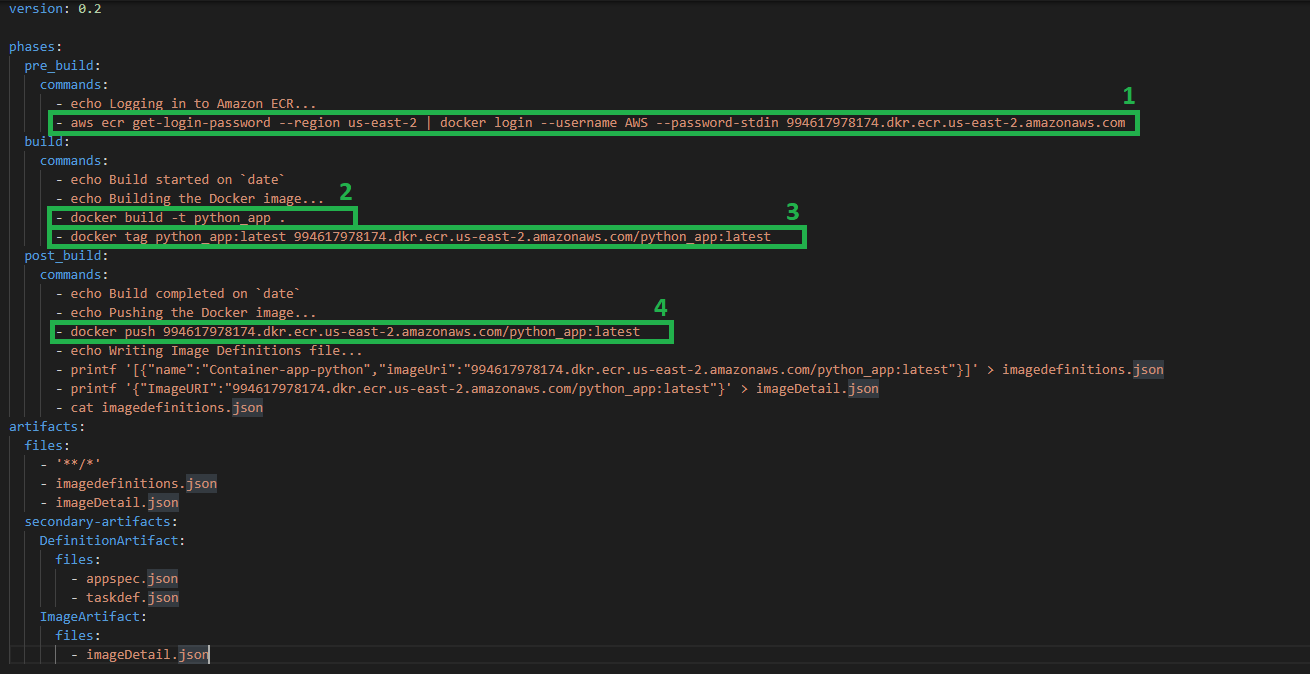Click the 'echo Logging in to Amazon ECR' line

[x=192, y=104]
